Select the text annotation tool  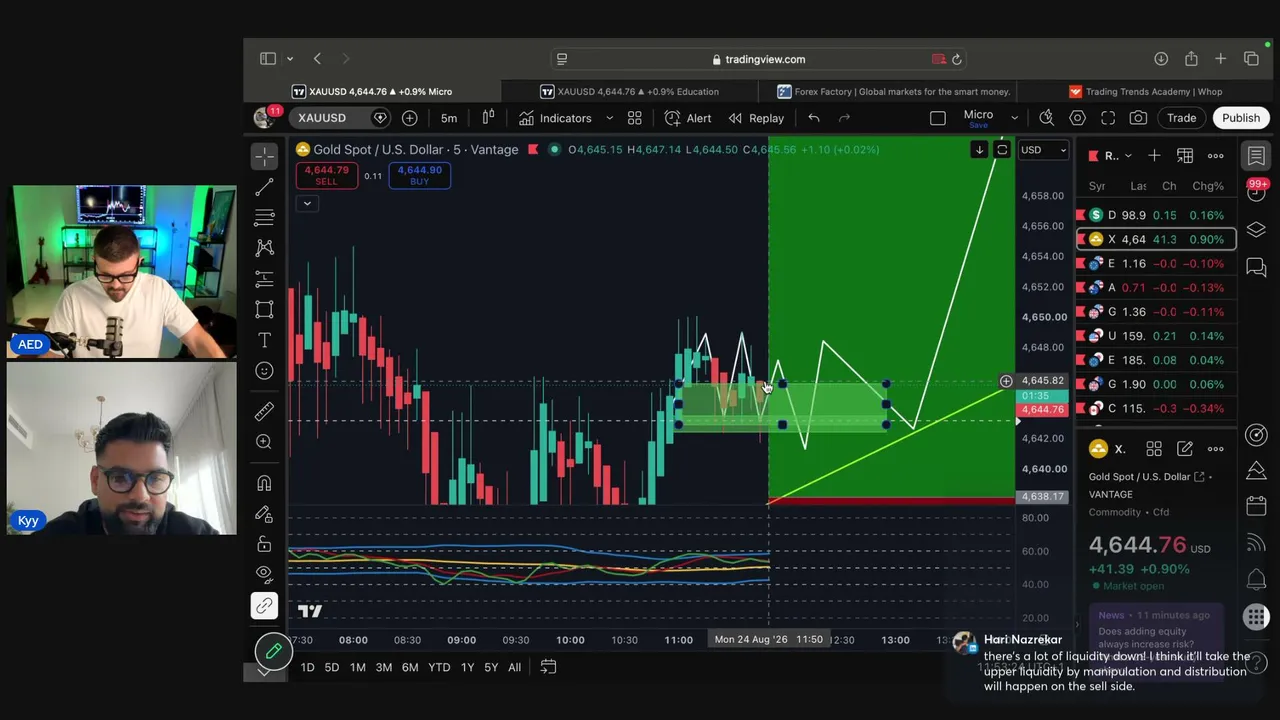pyautogui.click(x=265, y=340)
